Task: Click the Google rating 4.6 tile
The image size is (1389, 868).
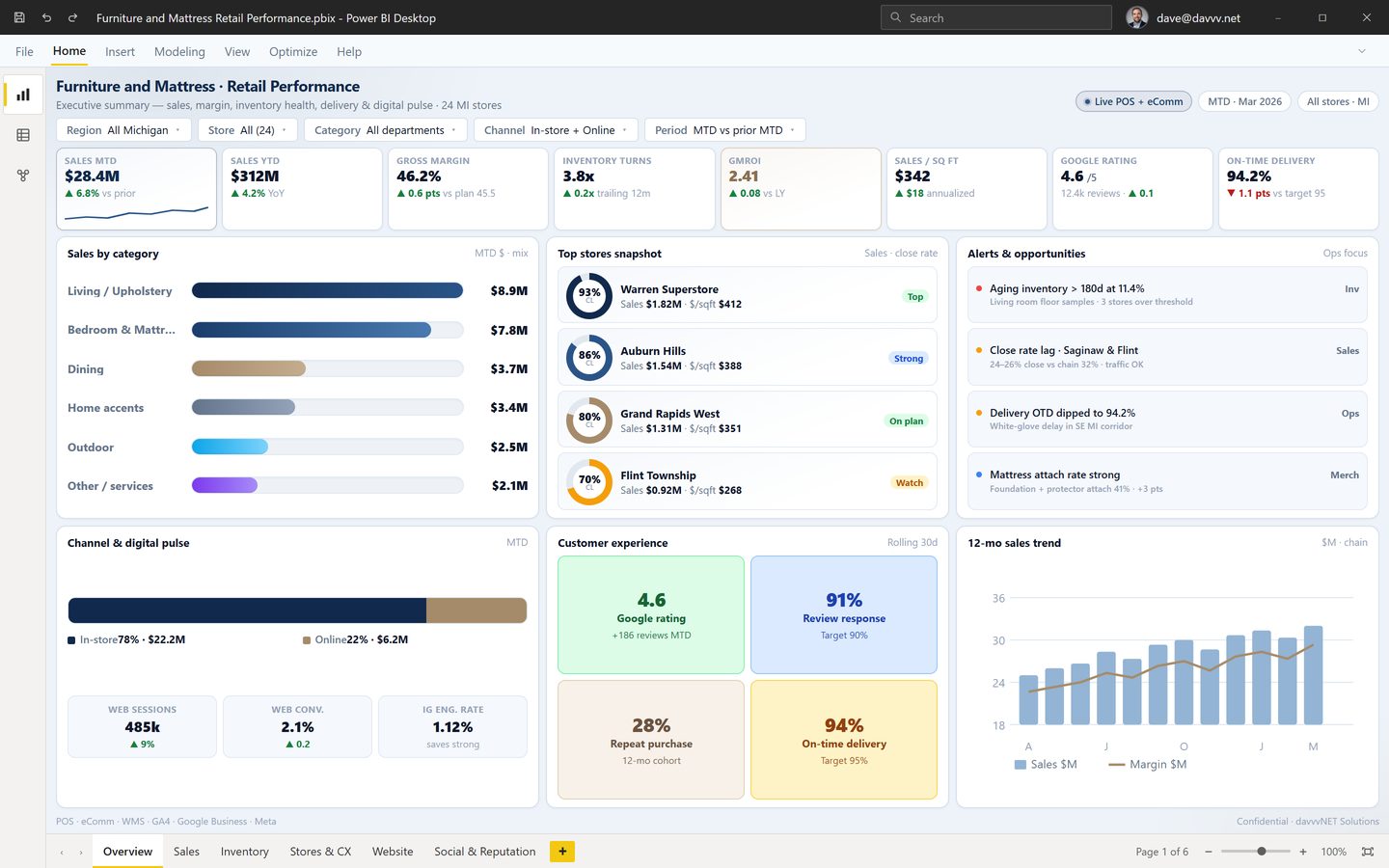Action: tap(651, 615)
